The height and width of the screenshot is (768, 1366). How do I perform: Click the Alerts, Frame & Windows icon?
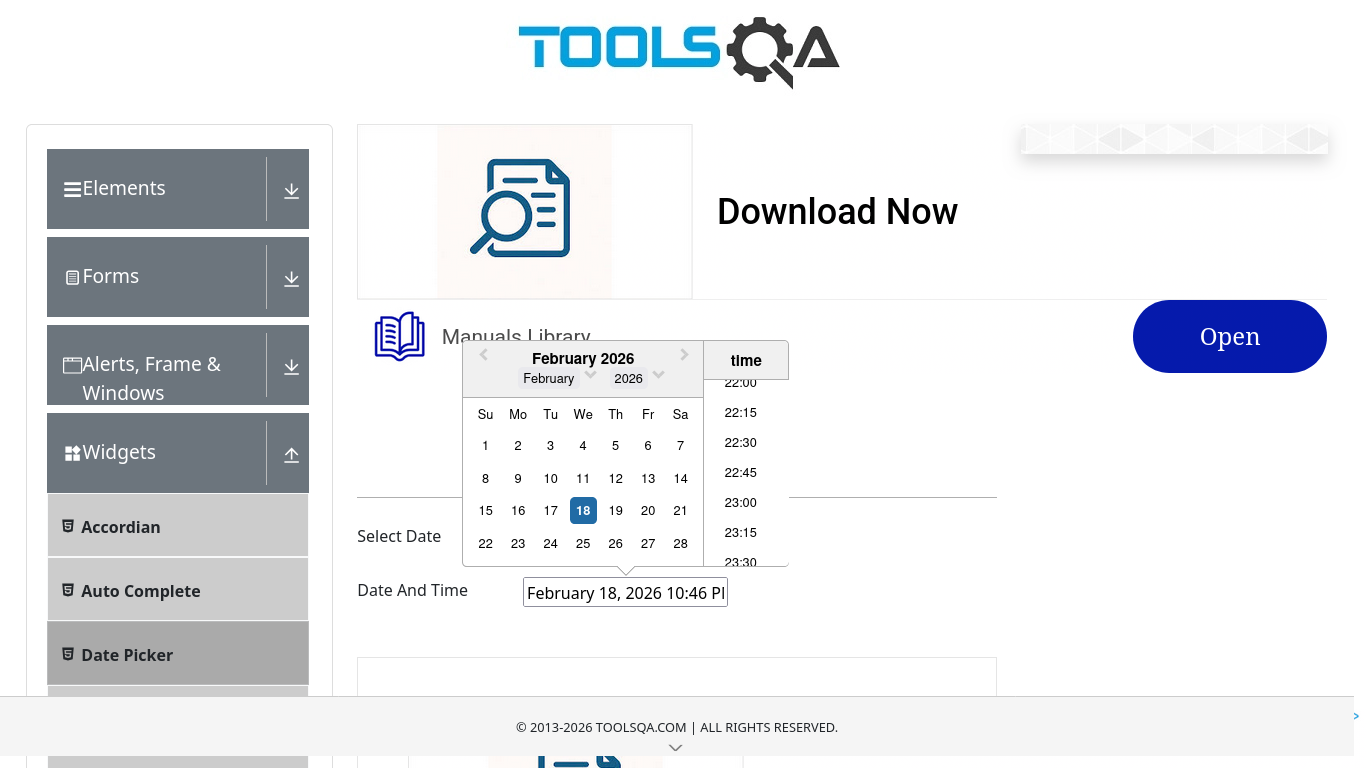[x=72, y=365]
